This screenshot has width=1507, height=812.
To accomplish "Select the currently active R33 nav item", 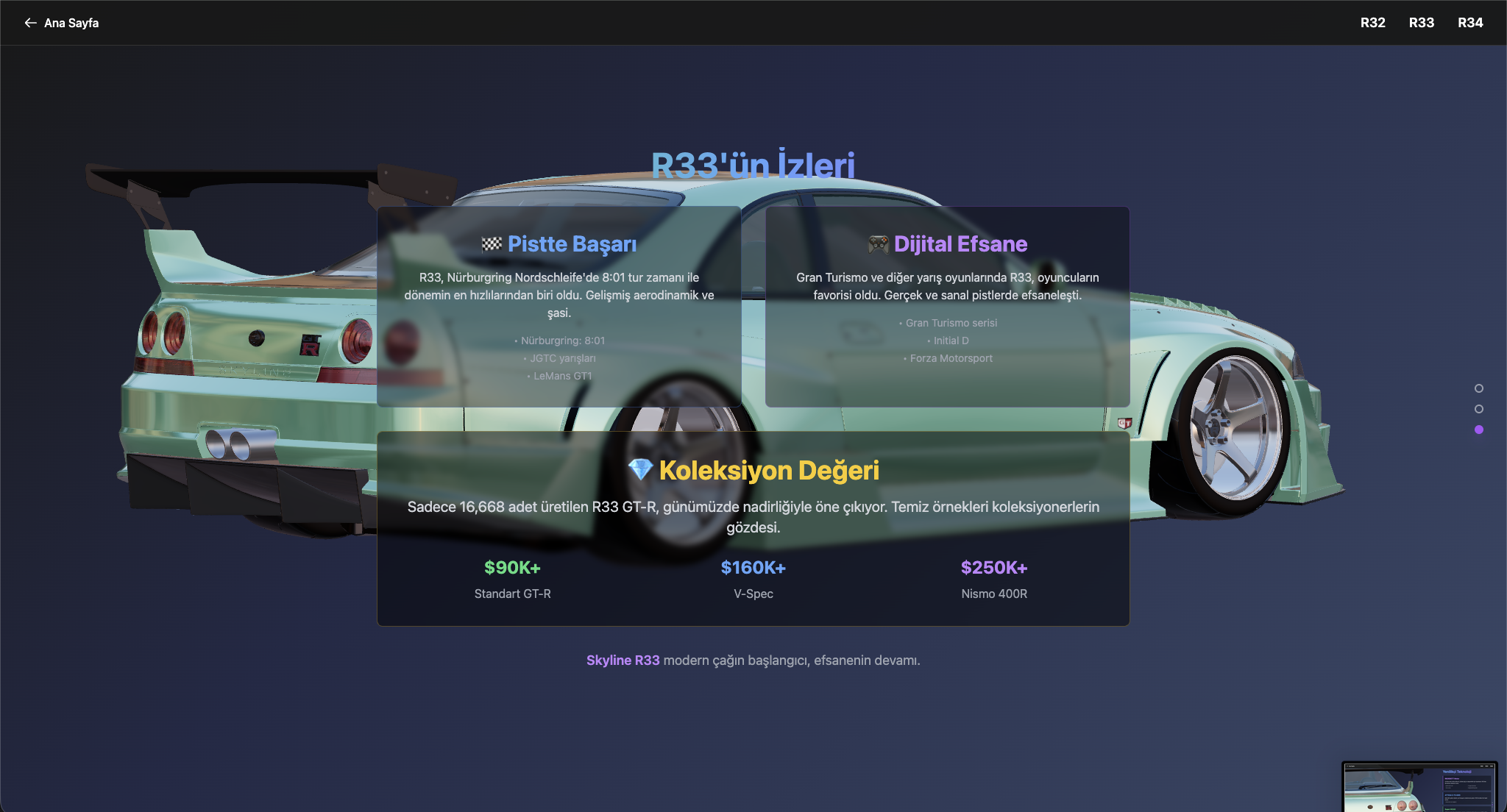I will coord(1422,23).
